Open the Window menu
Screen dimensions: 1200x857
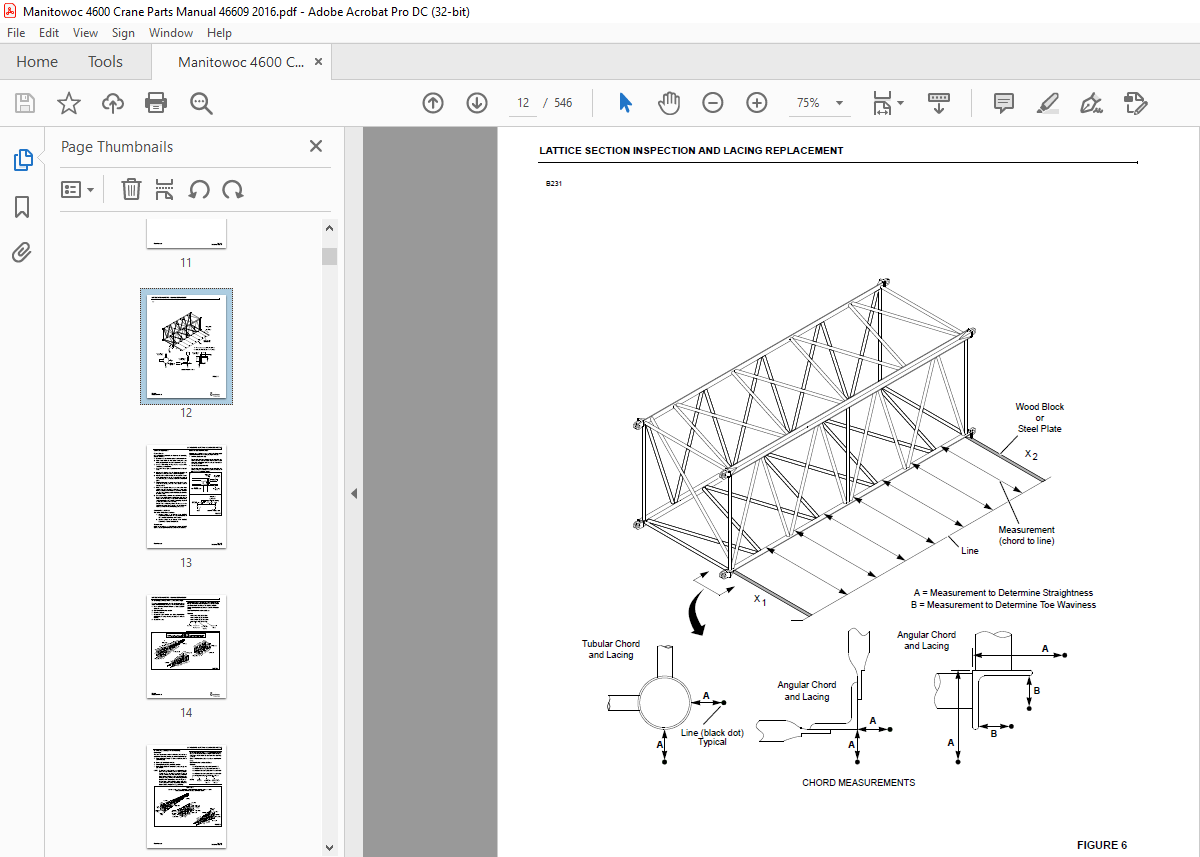pos(171,33)
